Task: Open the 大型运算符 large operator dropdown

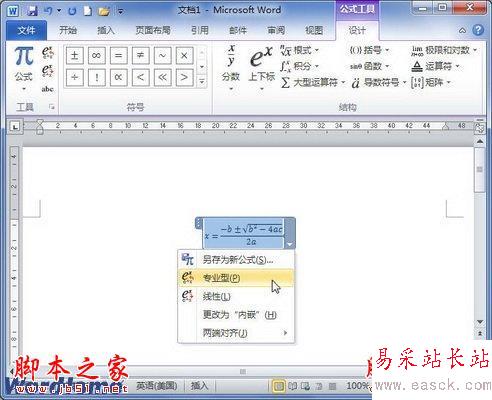Action: (312, 82)
